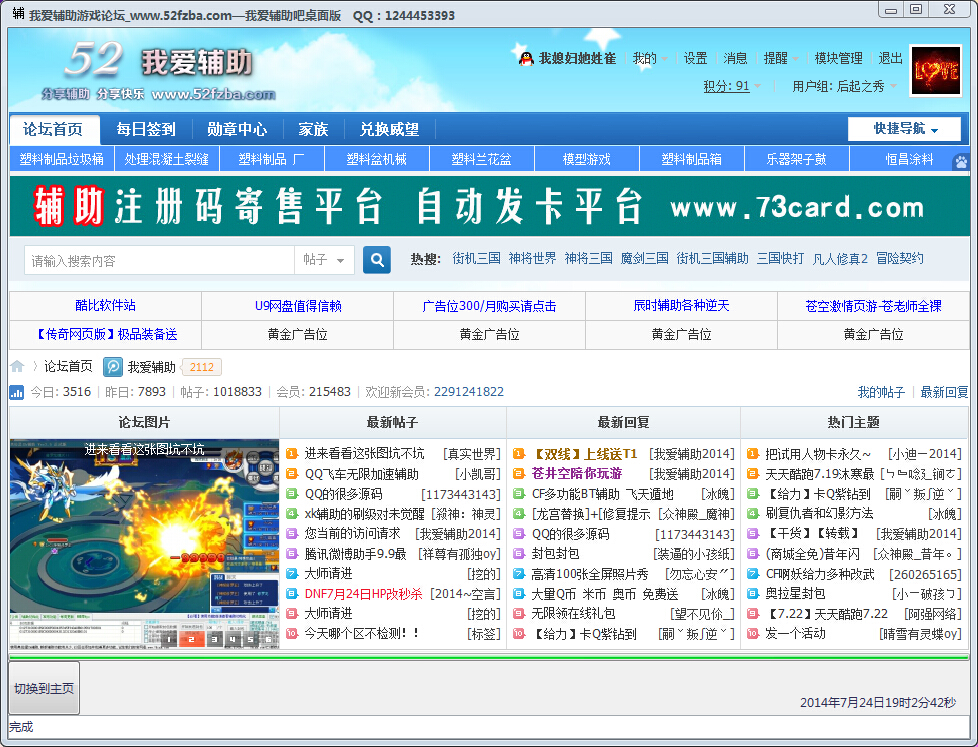Click 模块管理 link

(x=838, y=59)
